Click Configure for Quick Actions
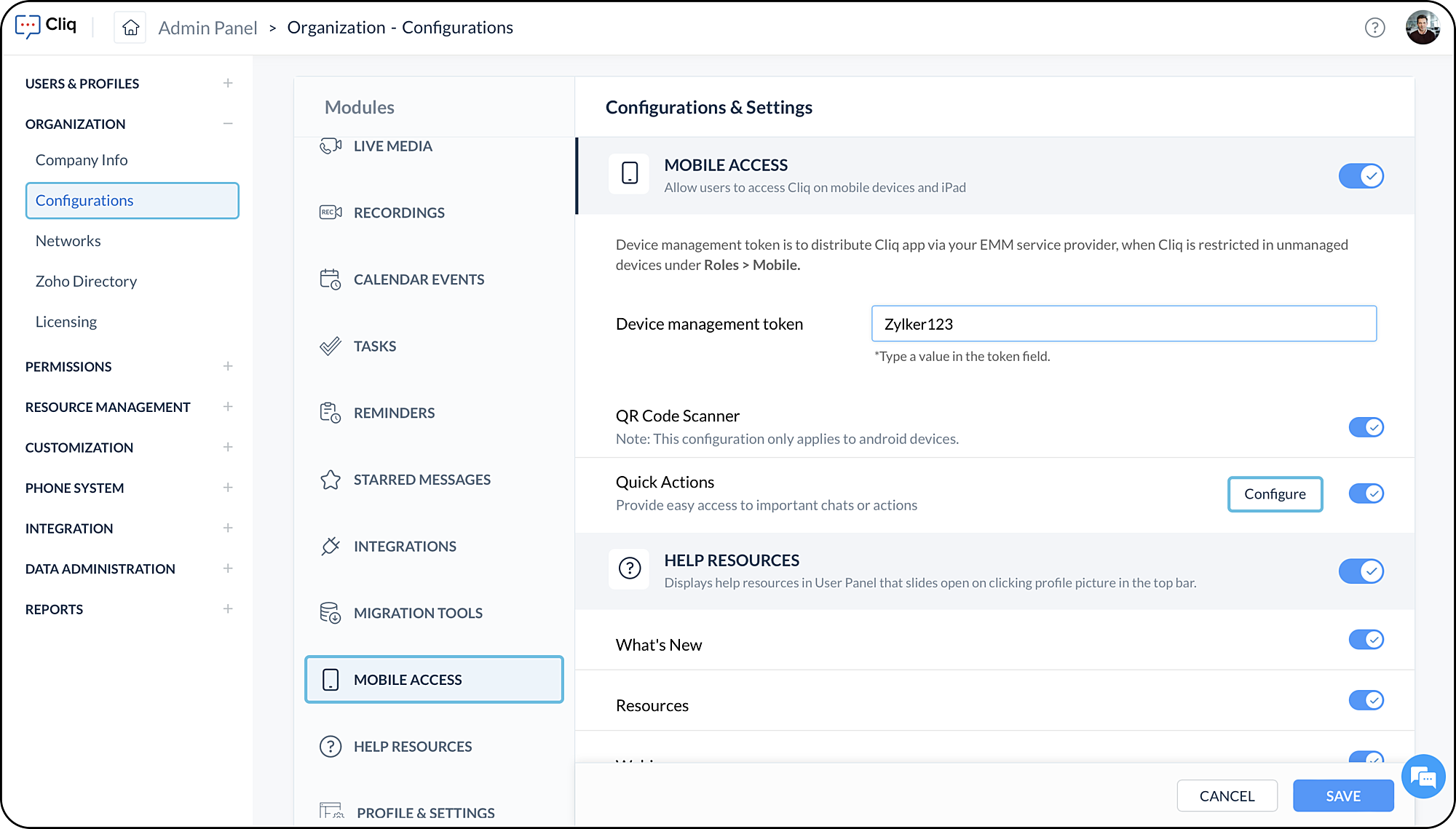The width and height of the screenshot is (1456, 829). tap(1275, 494)
